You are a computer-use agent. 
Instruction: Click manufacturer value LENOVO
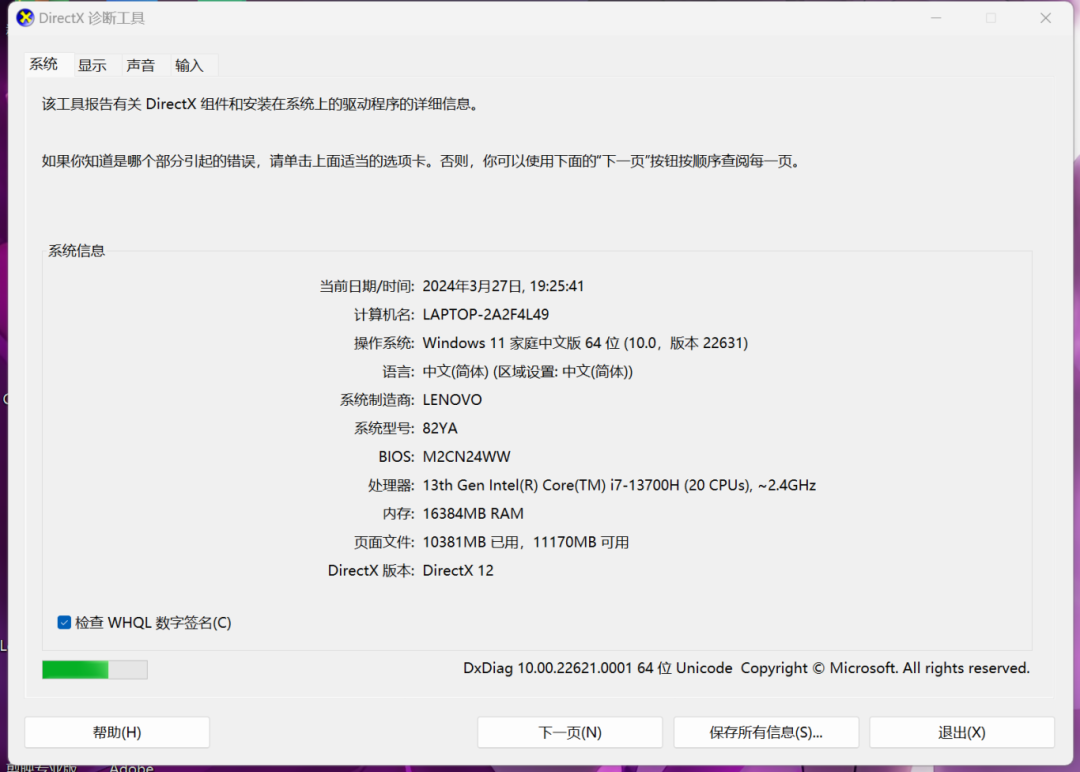click(453, 400)
